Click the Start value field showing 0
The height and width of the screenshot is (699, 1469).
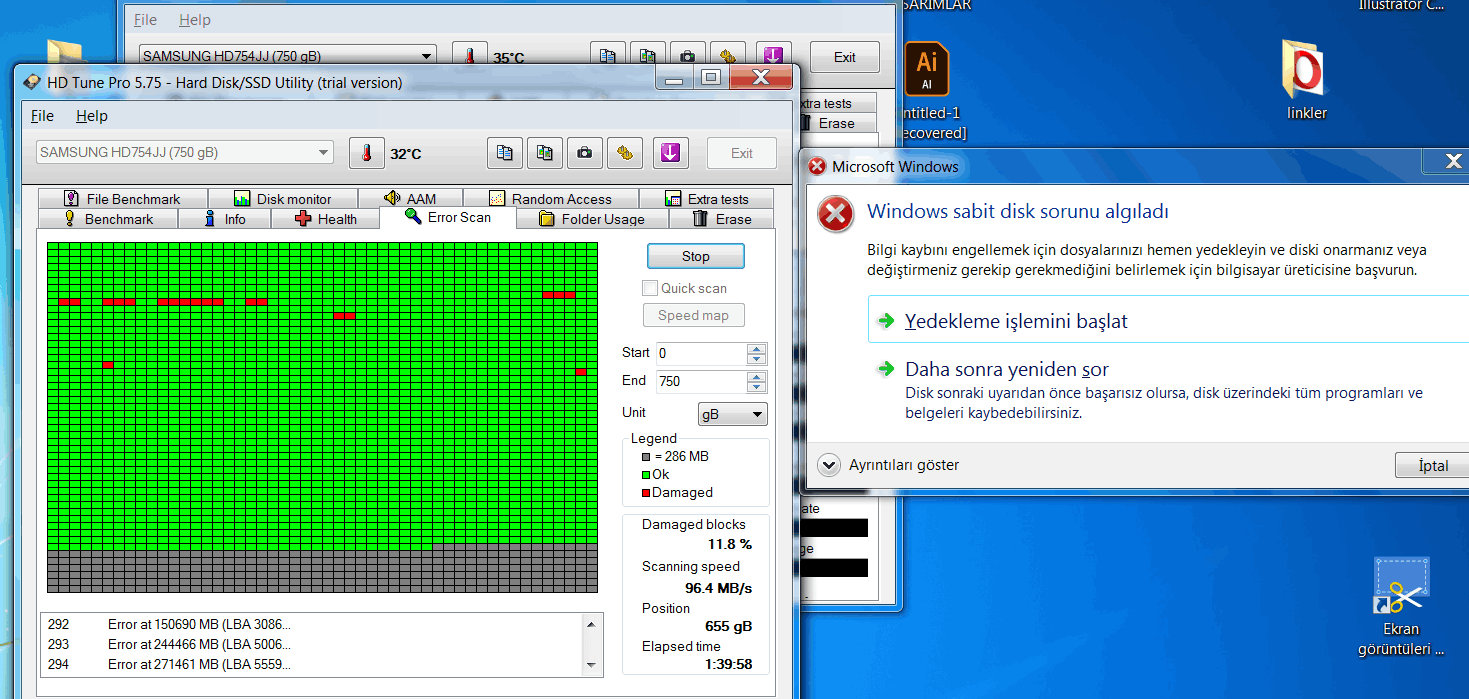[701, 353]
